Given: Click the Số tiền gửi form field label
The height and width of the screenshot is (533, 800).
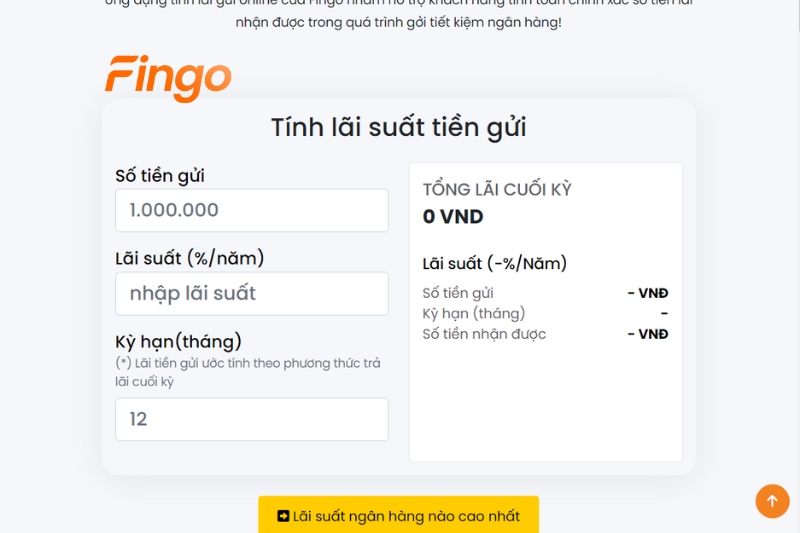Looking at the screenshot, I should tap(160, 175).
